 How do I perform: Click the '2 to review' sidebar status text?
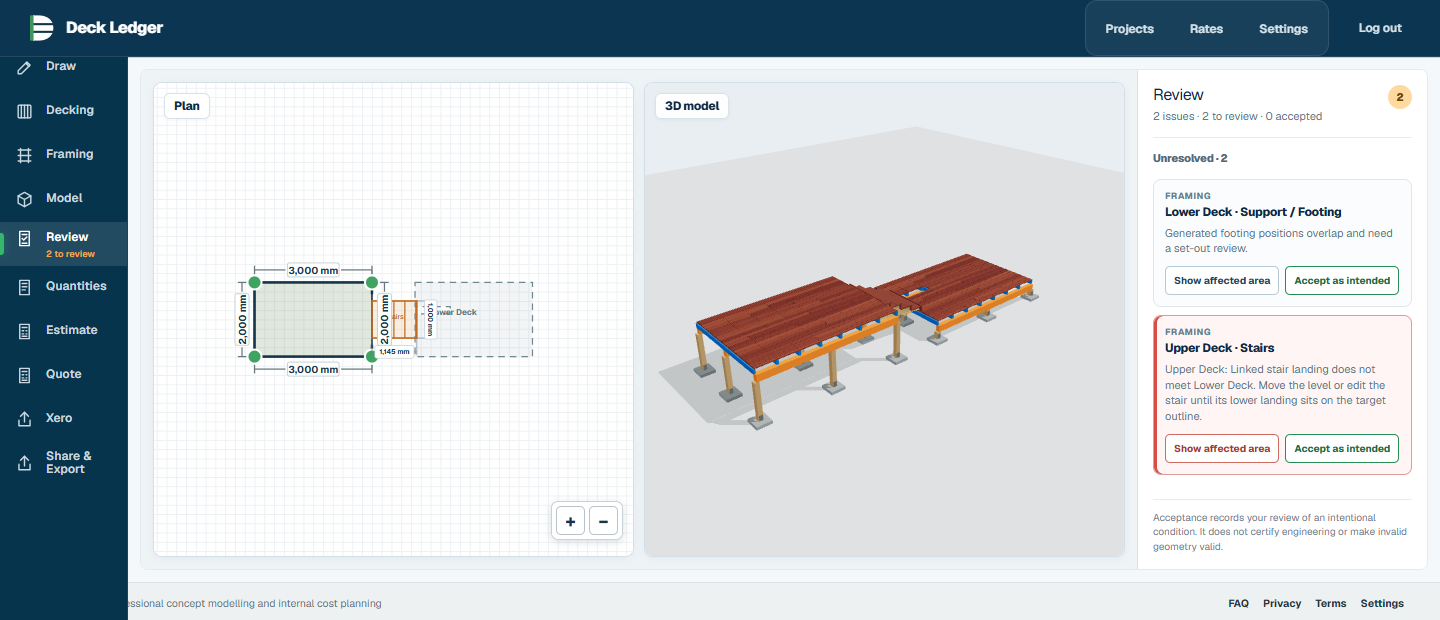(x=70, y=254)
